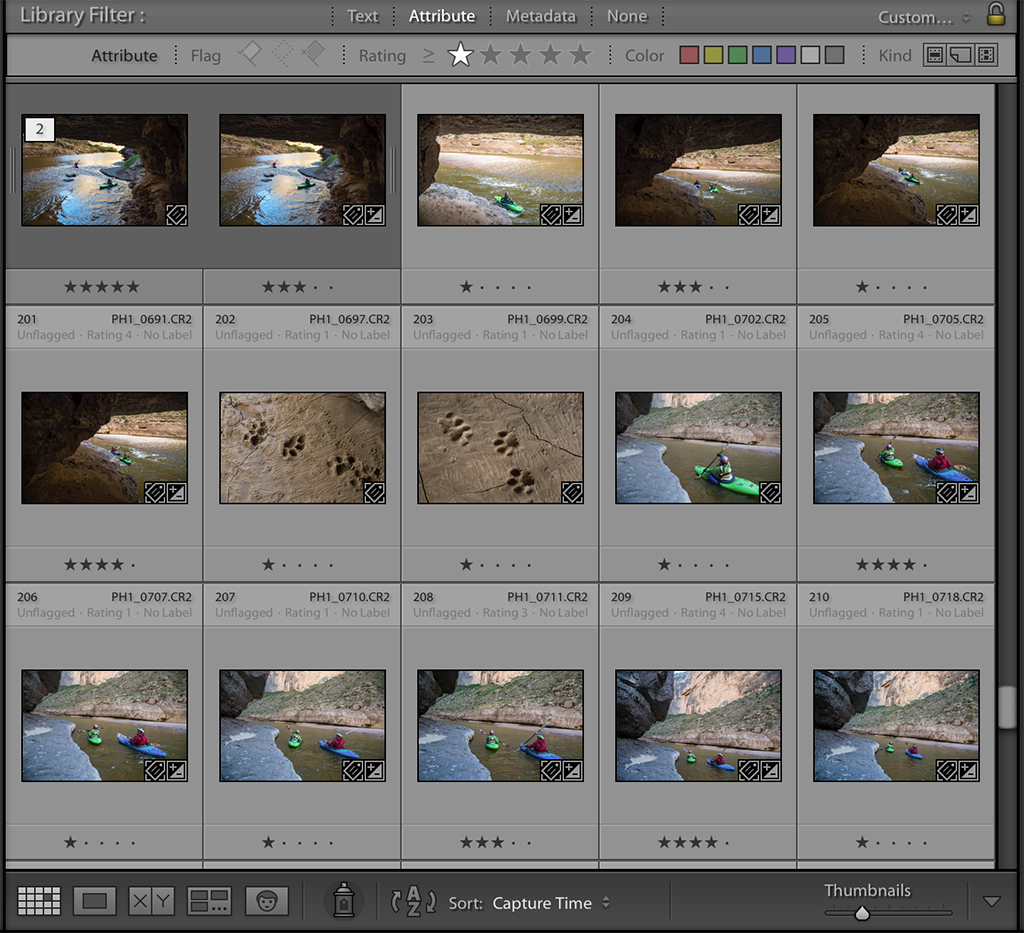Open the Custom filter preset dropdown
Viewport: 1024px width, 933px height.
923,17
